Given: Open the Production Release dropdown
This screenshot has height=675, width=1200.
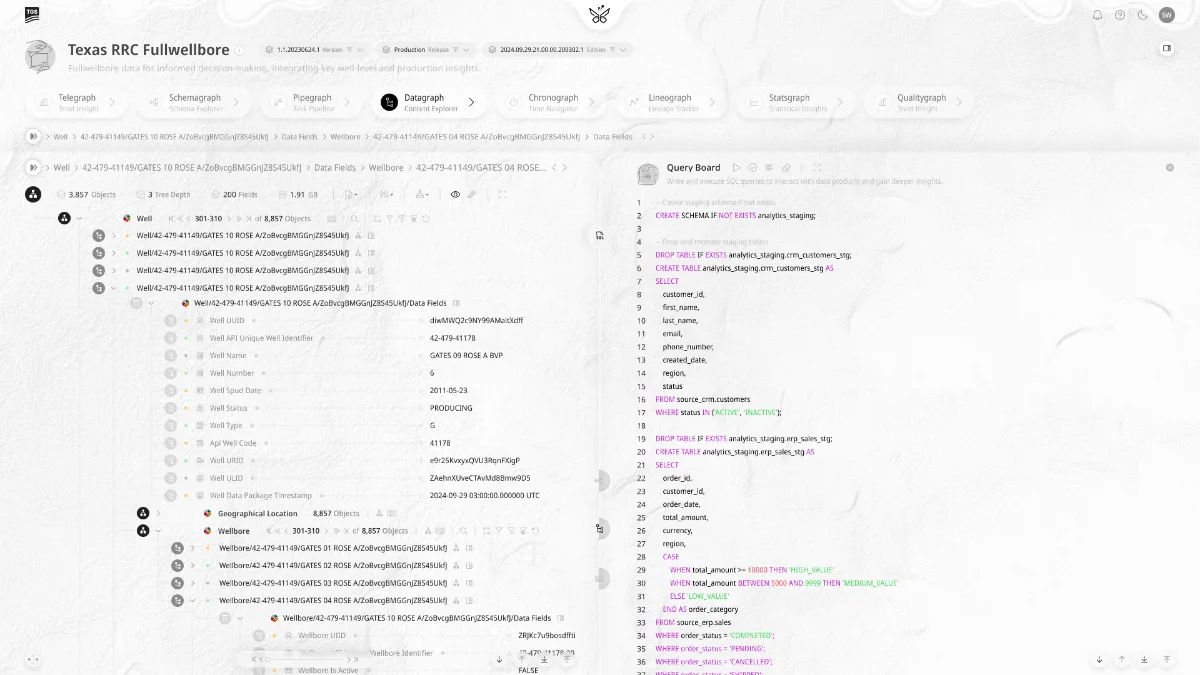Looking at the screenshot, I should (427, 49).
